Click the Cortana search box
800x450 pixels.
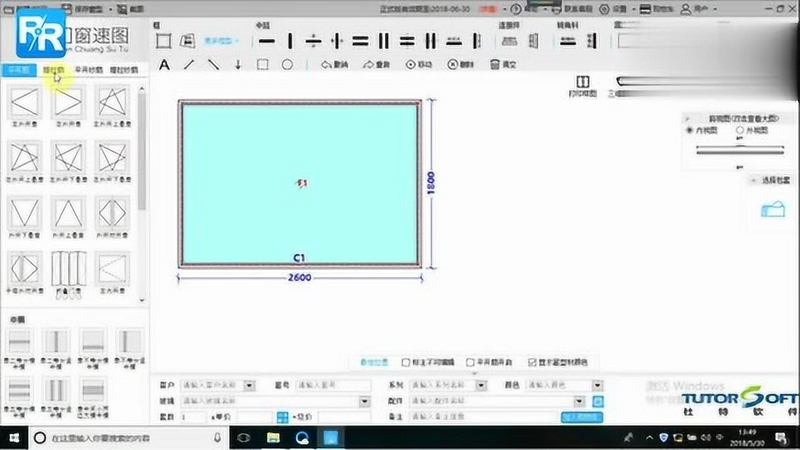click(128, 438)
